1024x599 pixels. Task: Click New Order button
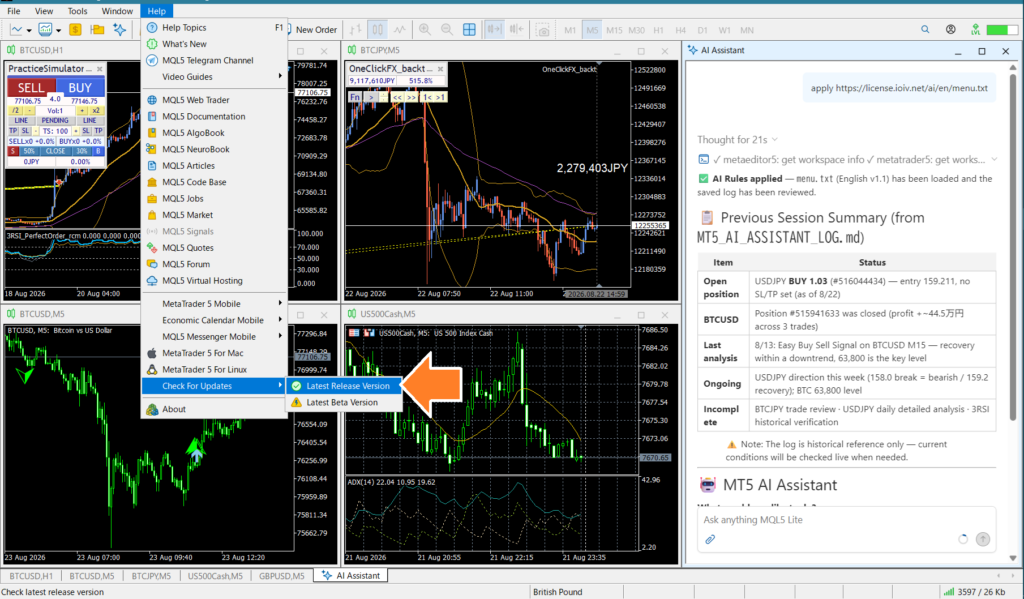click(311, 29)
